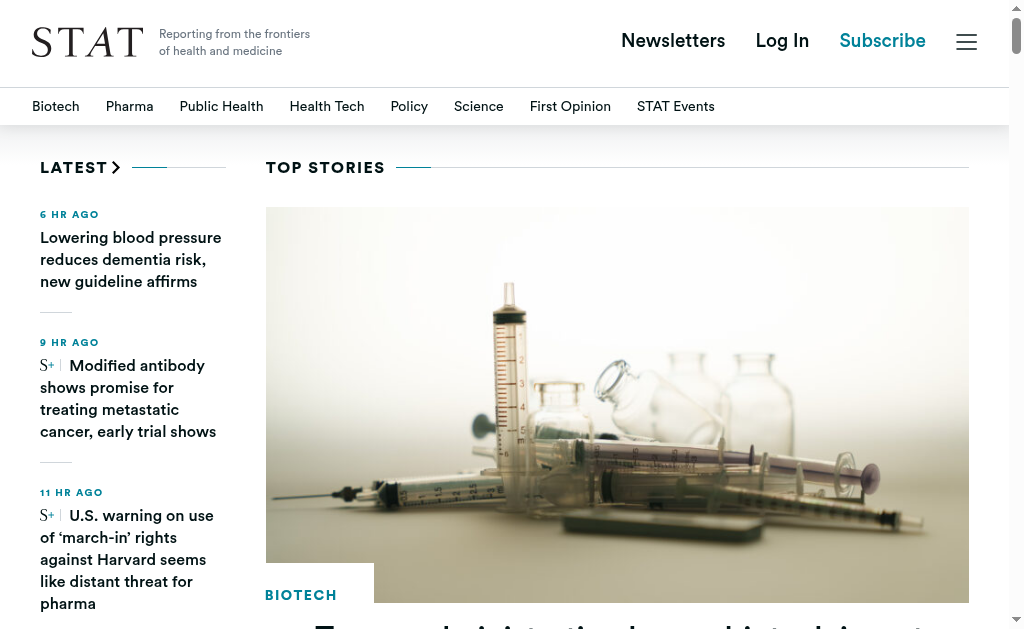Click Log In
The height and width of the screenshot is (629, 1024).
pyautogui.click(x=782, y=40)
